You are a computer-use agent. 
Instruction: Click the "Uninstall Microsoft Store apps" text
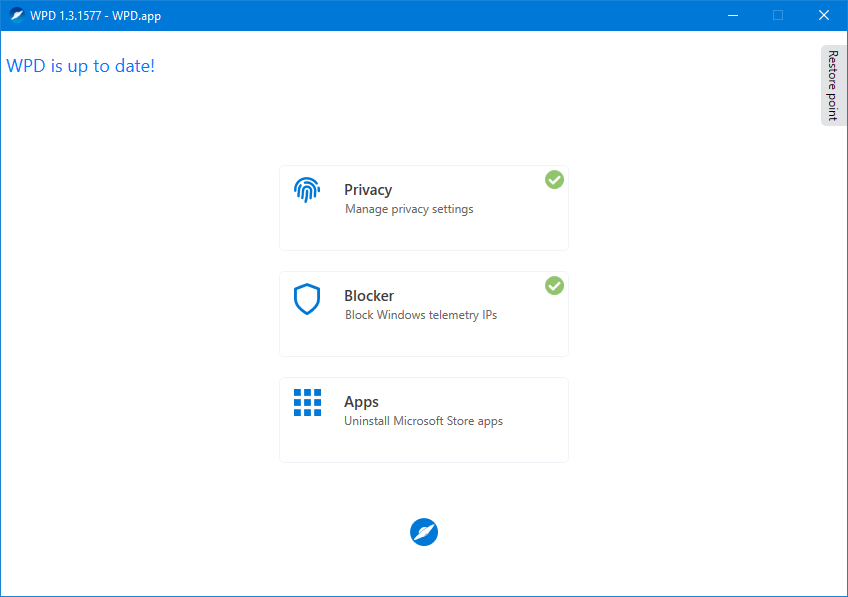click(422, 421)
